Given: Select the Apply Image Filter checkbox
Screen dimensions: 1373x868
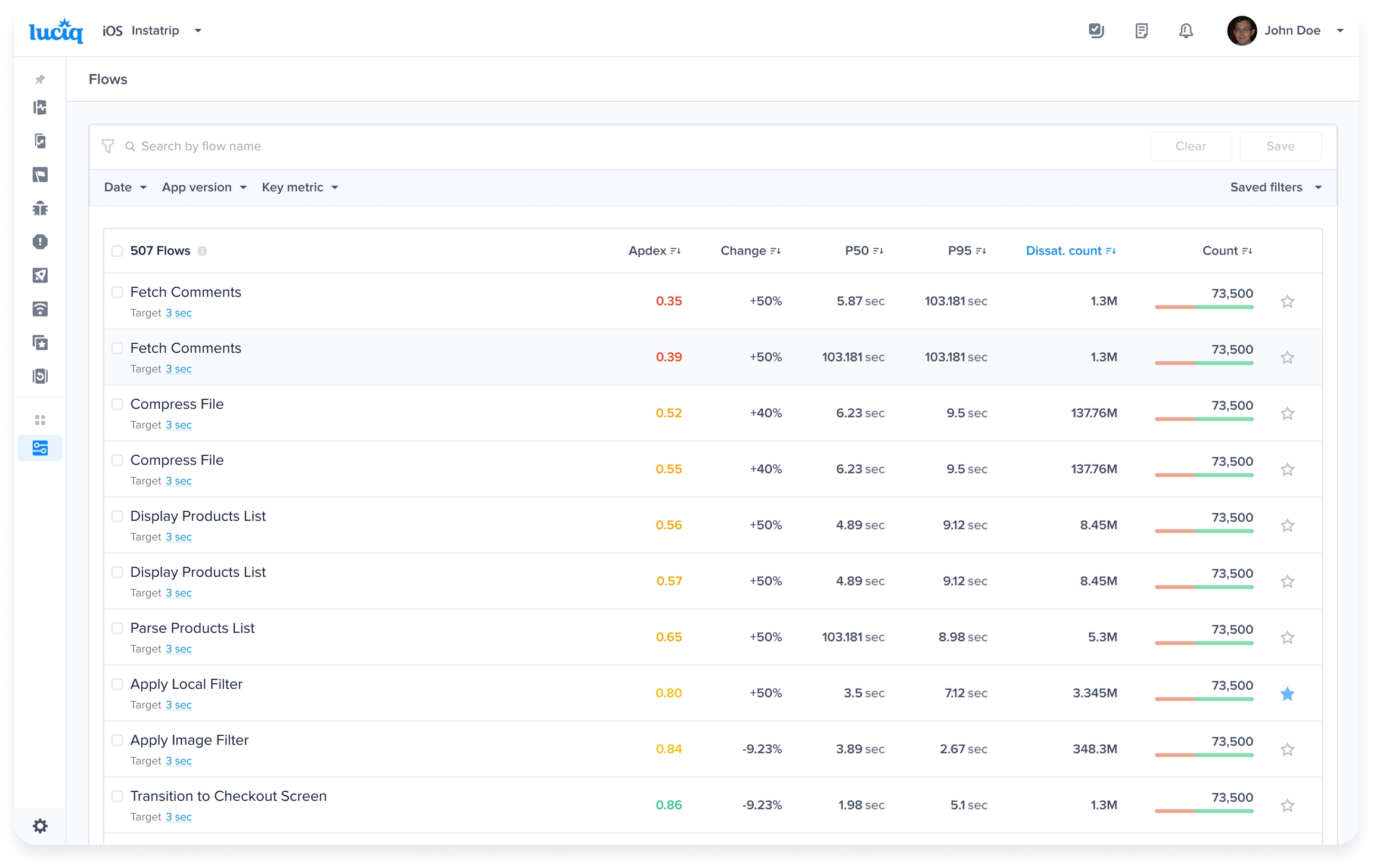Looking at the screenshot, I should tap(117, 740).
